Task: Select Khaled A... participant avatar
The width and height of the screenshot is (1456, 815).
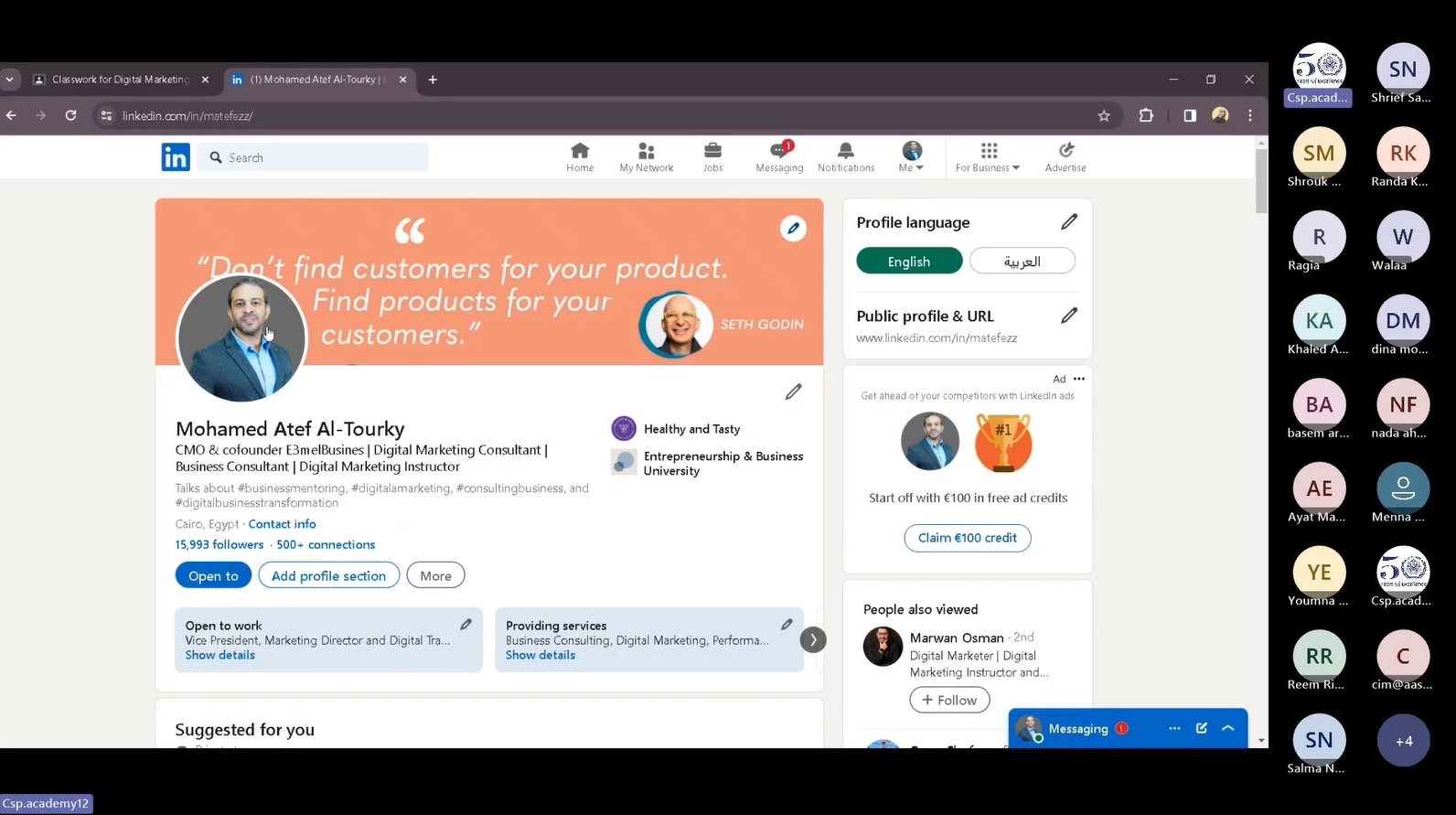Action: click(1319, 320)
